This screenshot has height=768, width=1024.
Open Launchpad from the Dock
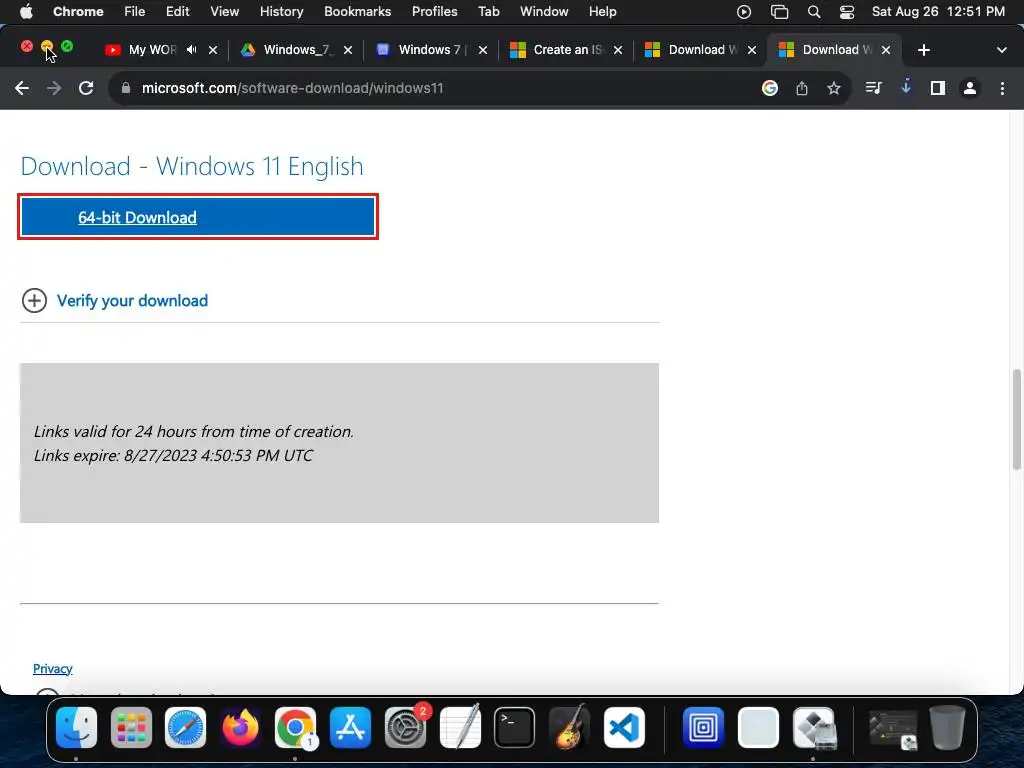131,727
